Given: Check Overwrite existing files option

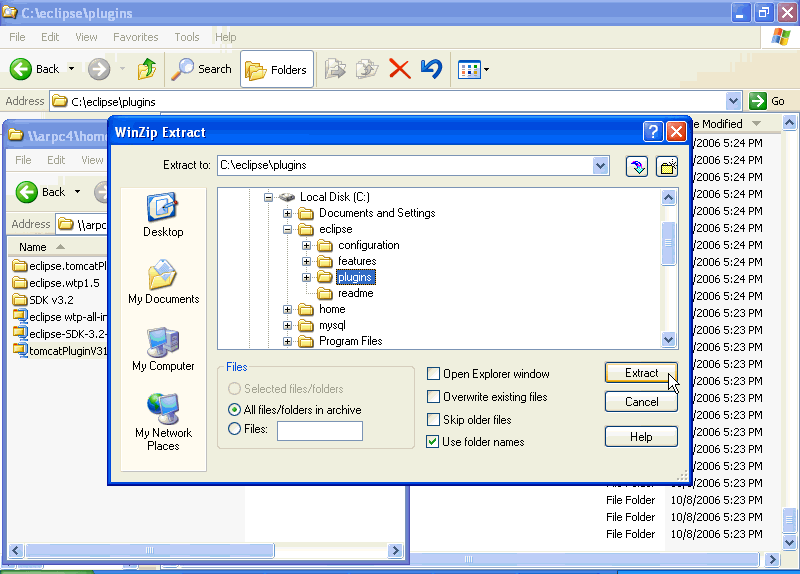Looking at the screenshot, I should pos(434,397).
